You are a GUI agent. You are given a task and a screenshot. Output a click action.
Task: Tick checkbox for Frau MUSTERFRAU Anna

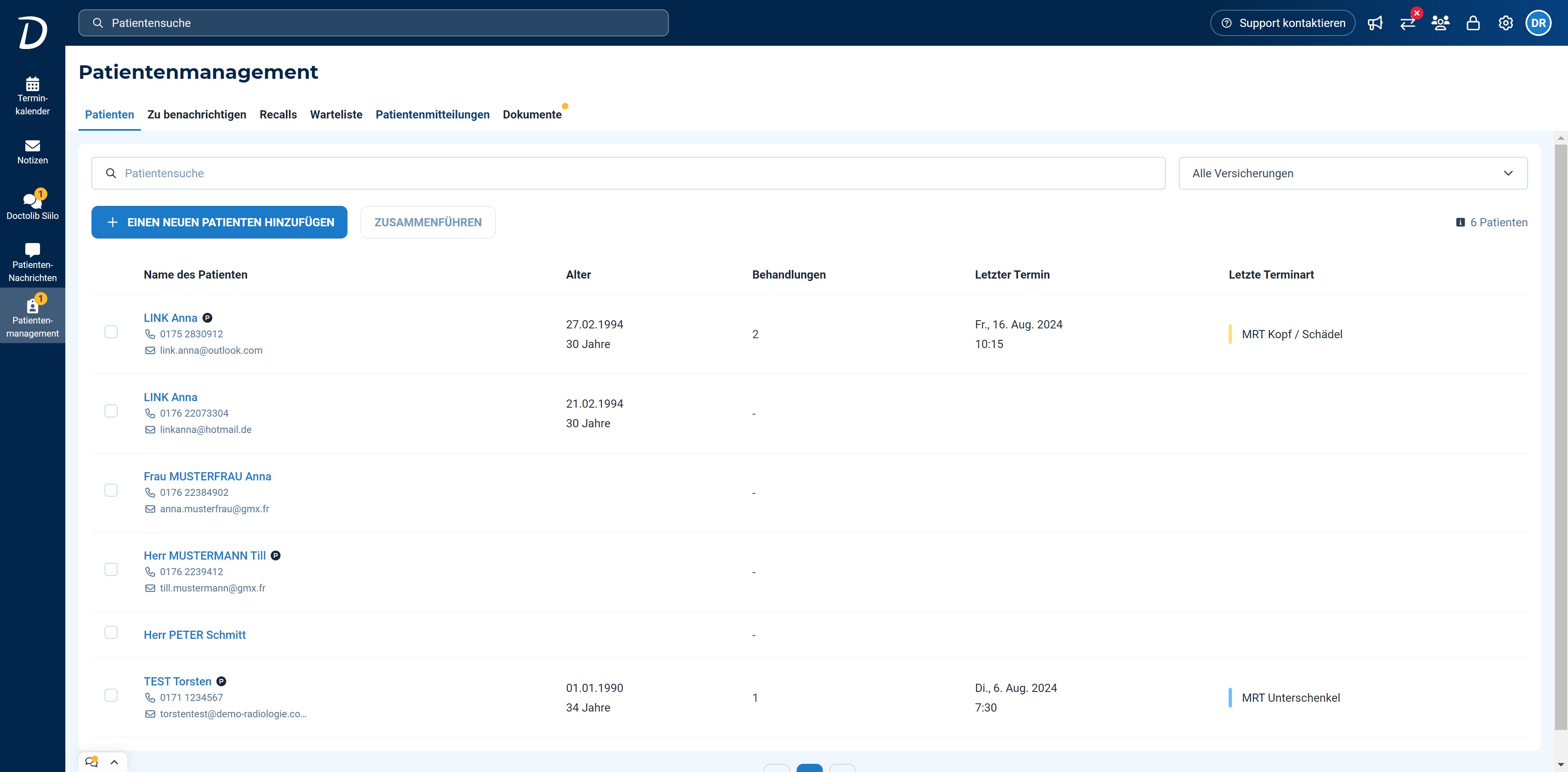[111, 490]
